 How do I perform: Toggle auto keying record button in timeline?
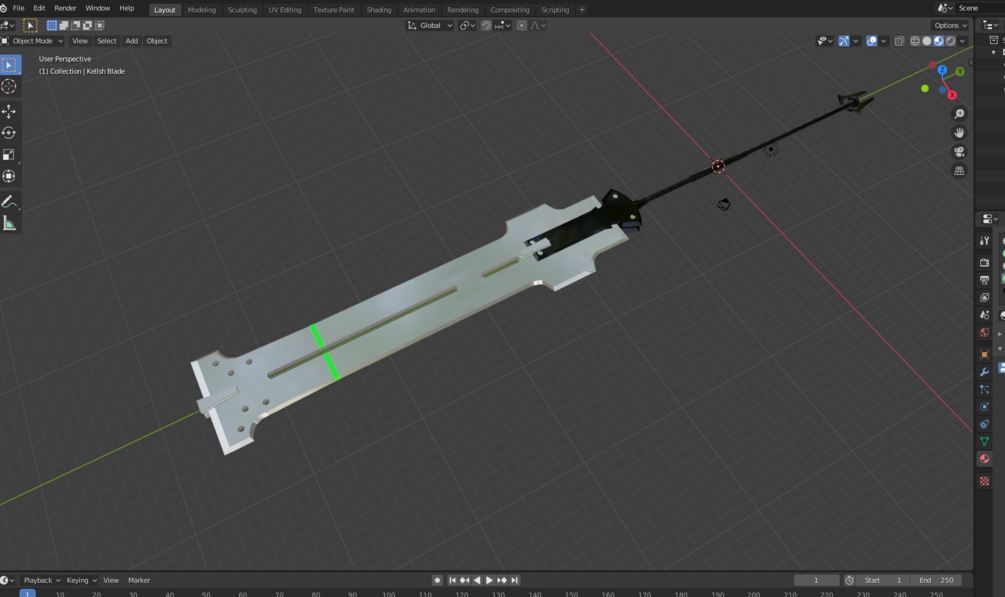tap(437, 580)
